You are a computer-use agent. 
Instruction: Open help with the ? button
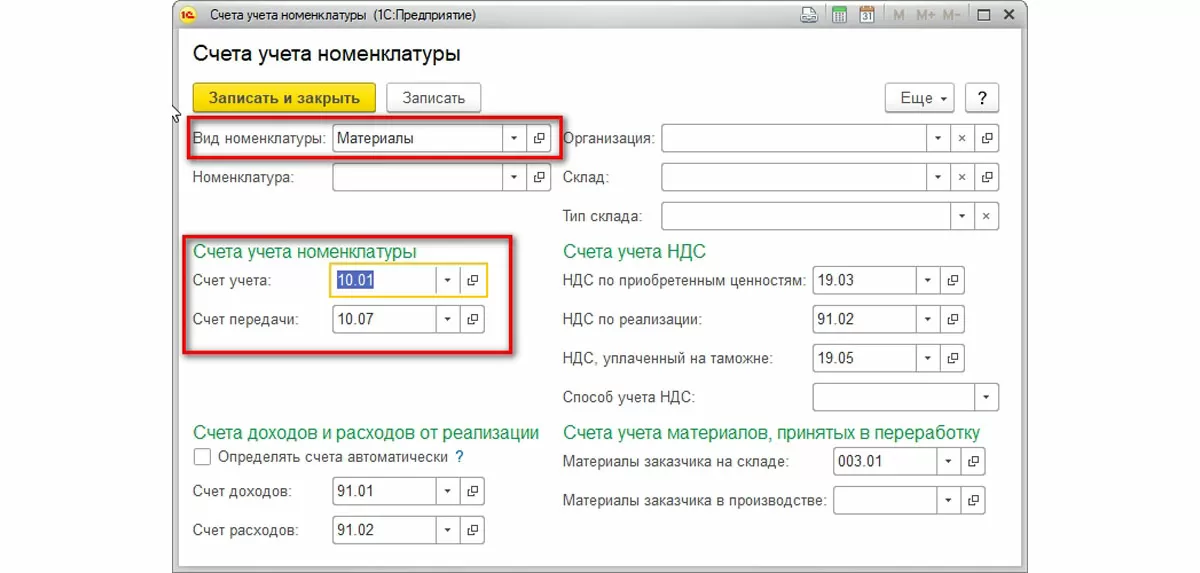point(983,98)
